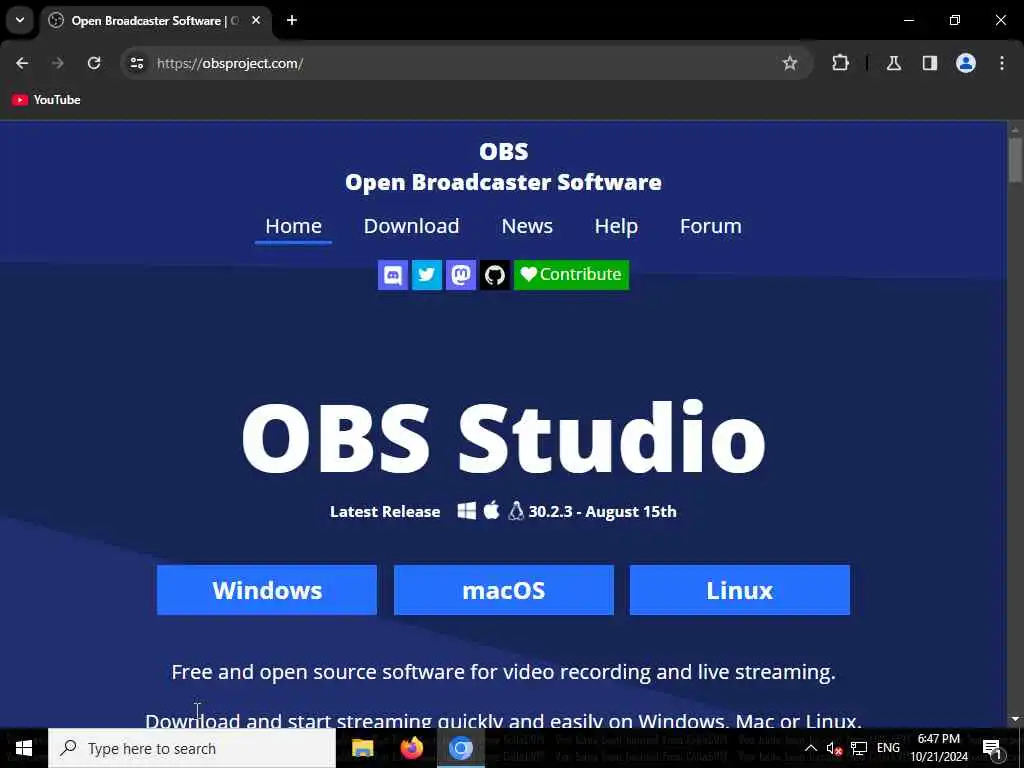1024x768 pixels.
Task: Expand the tab search dropdown arrow
Action: 20,20
